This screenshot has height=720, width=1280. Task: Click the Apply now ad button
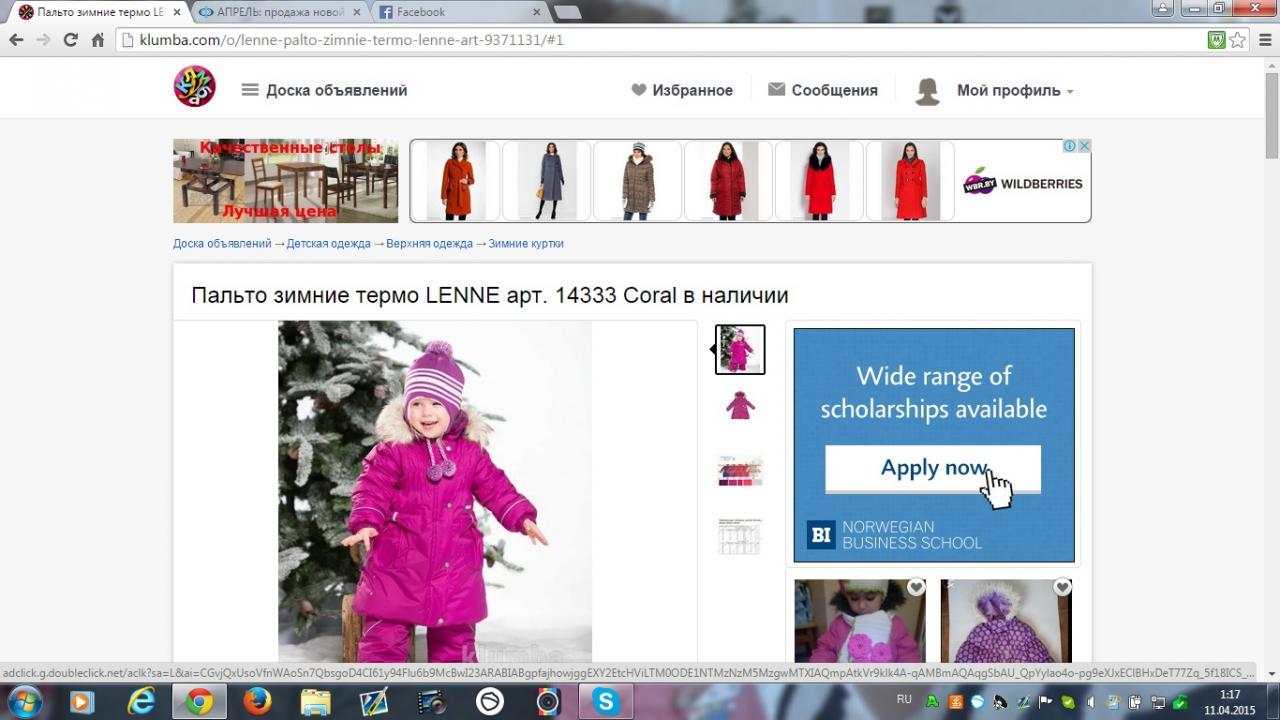pos(932,468)
